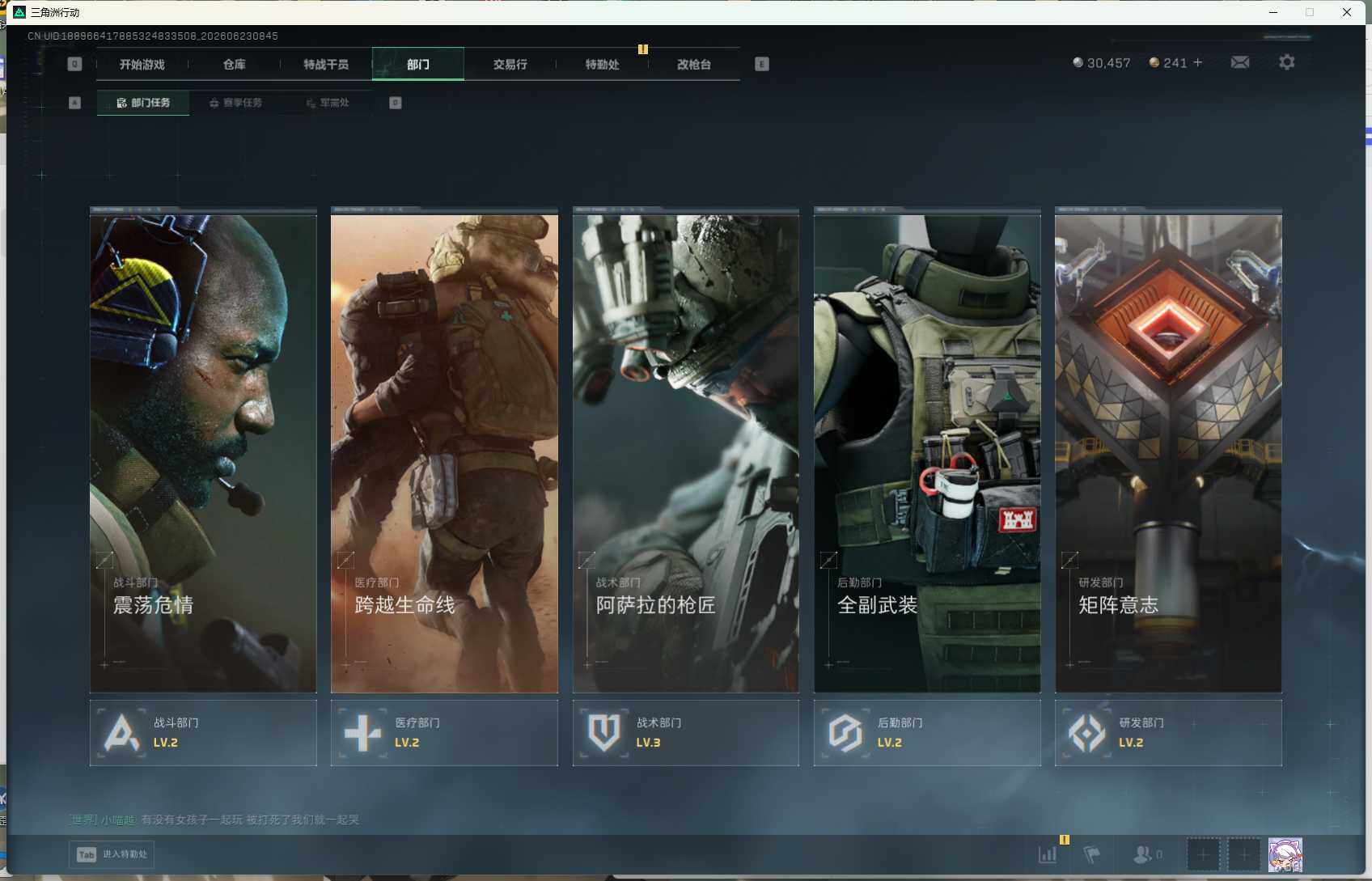
Task: Click the flag icon in bottom bar
Action: tap(1092, 854)
